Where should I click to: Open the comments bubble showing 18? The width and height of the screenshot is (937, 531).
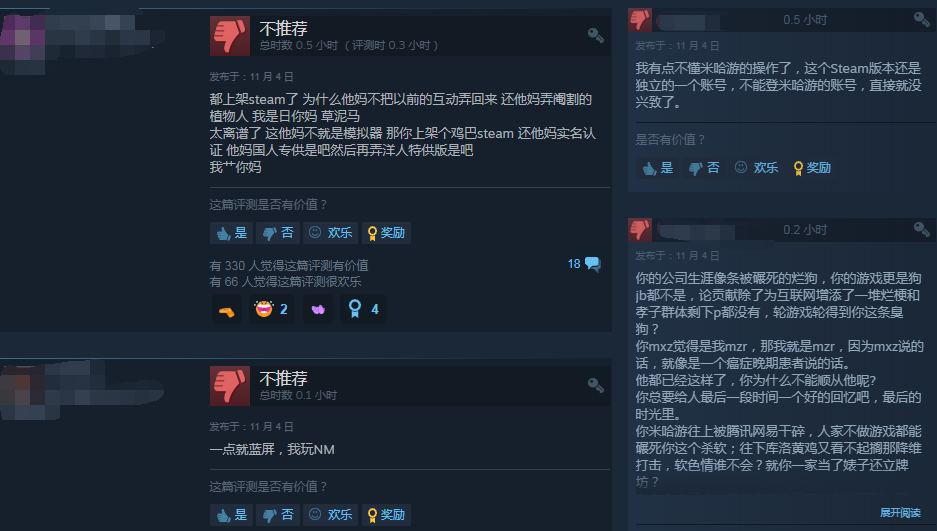(584, 264)
